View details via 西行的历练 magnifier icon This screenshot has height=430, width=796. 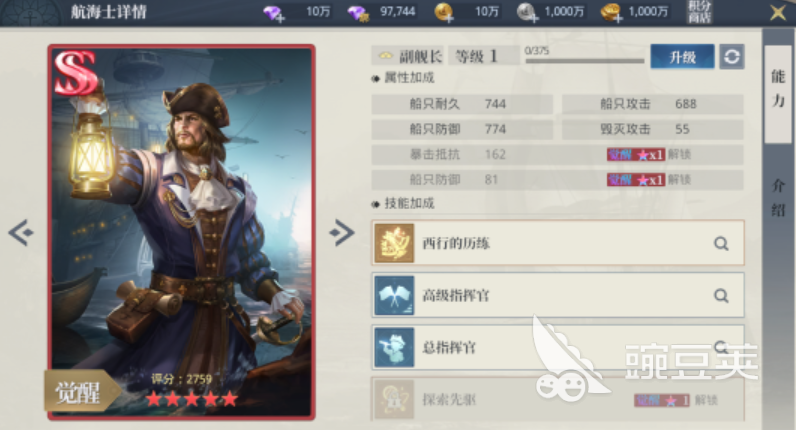click(x=721, y=244)
